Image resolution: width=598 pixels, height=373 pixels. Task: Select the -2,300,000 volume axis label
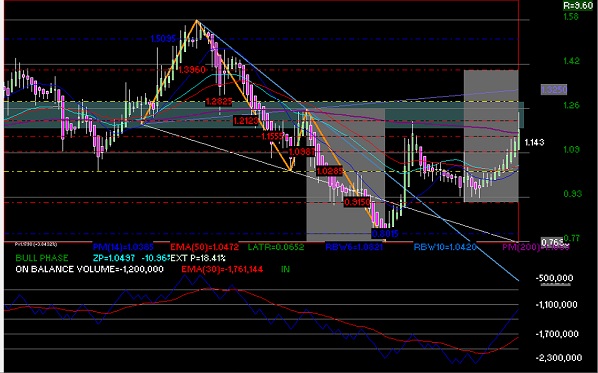pos(559,358)
